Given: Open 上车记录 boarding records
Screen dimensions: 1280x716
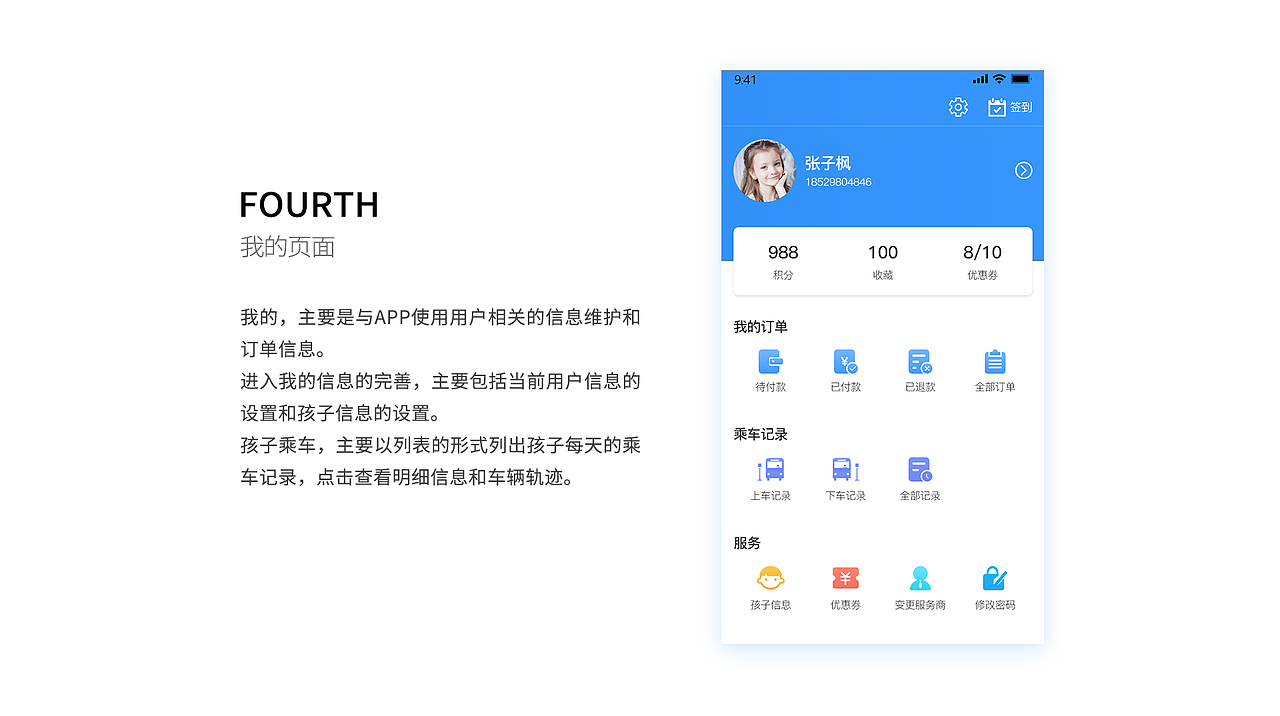Looking at the screenshot, I should (770, 470).
